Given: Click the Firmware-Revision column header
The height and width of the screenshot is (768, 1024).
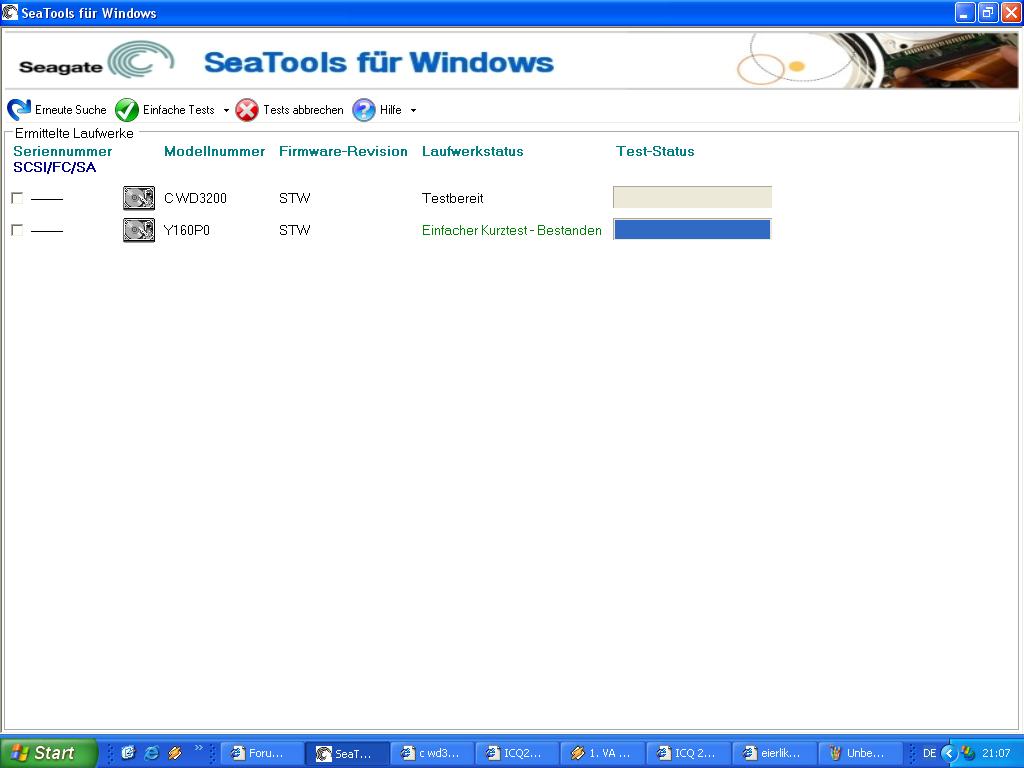Looking at the screenshot, I should click(x=343, y=152).
